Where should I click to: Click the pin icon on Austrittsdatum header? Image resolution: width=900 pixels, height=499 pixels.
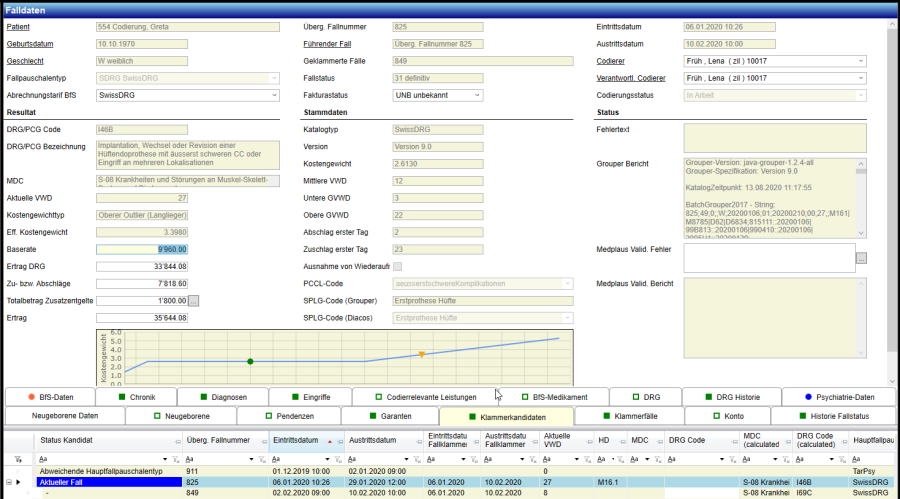419,440
